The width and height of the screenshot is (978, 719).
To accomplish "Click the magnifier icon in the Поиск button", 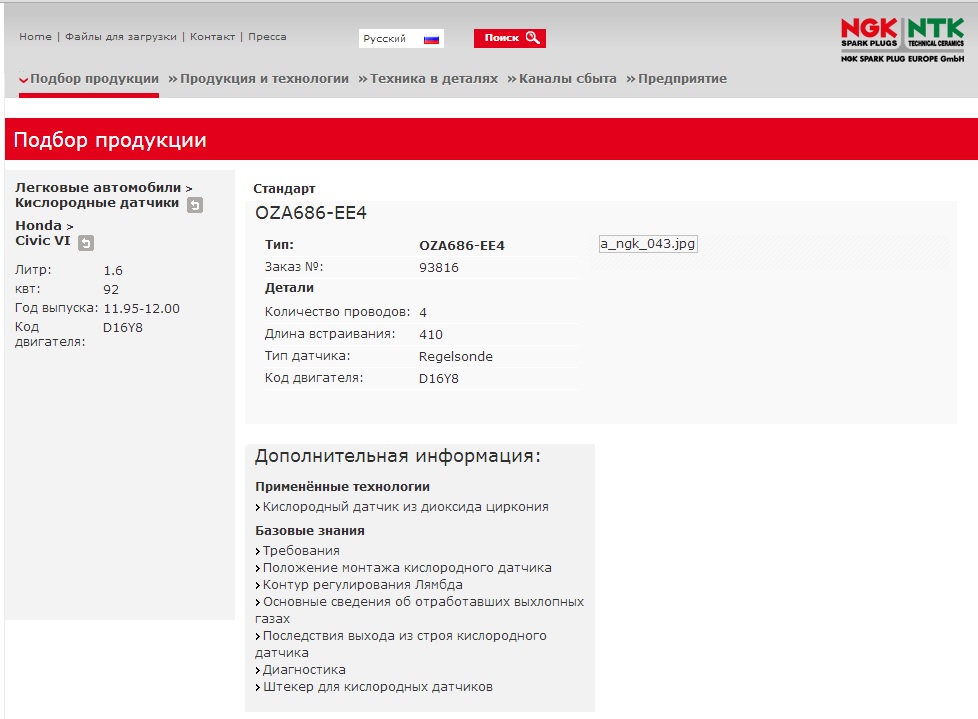I will point(533,37).
